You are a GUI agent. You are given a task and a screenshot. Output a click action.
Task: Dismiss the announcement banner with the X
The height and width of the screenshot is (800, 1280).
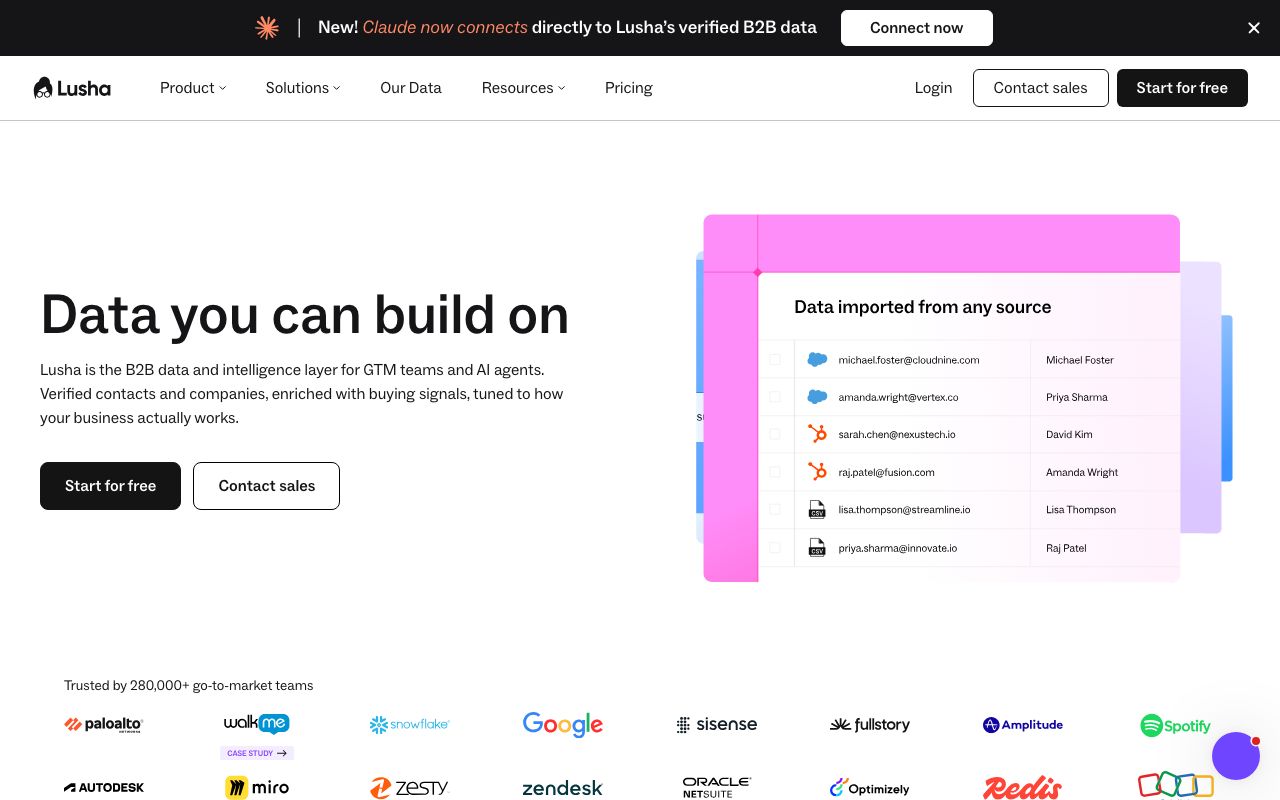[1254, 28]
